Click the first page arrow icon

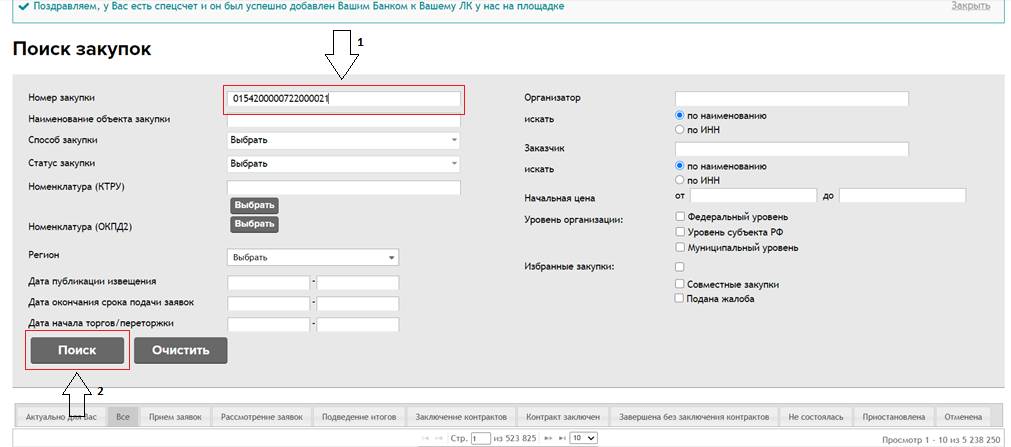coord(424,438)
